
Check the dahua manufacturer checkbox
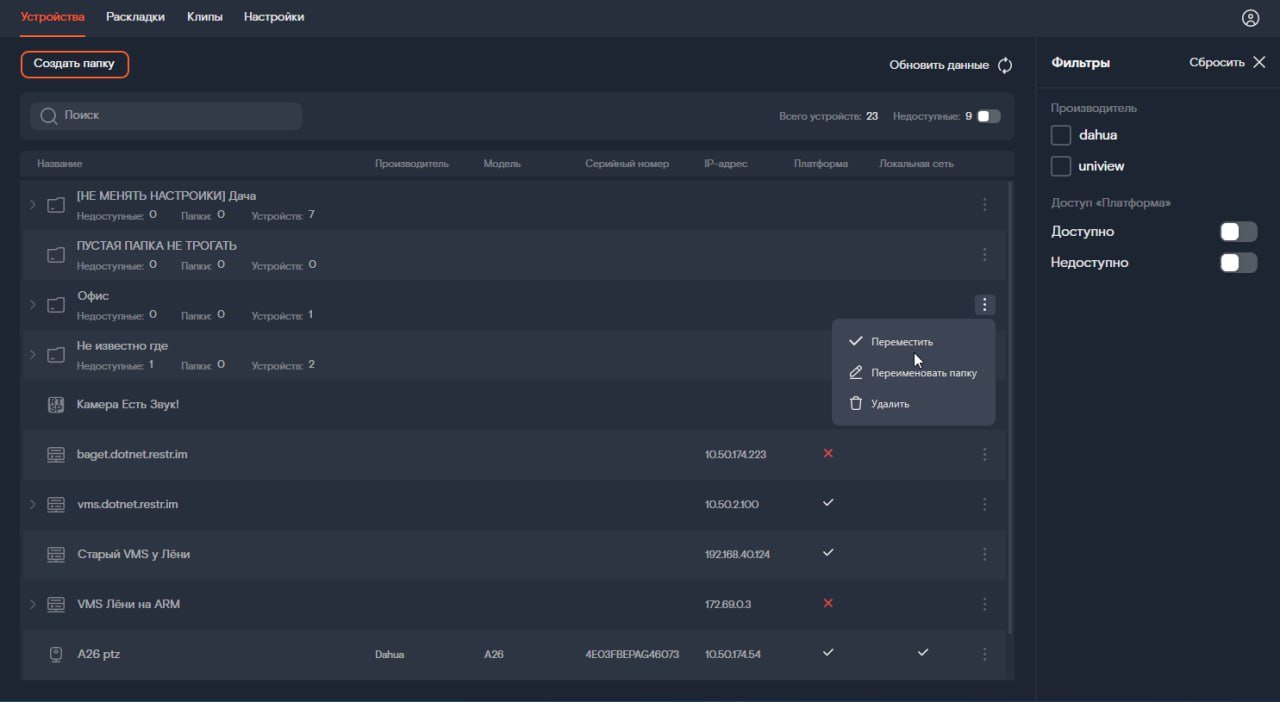point(1061,135)
